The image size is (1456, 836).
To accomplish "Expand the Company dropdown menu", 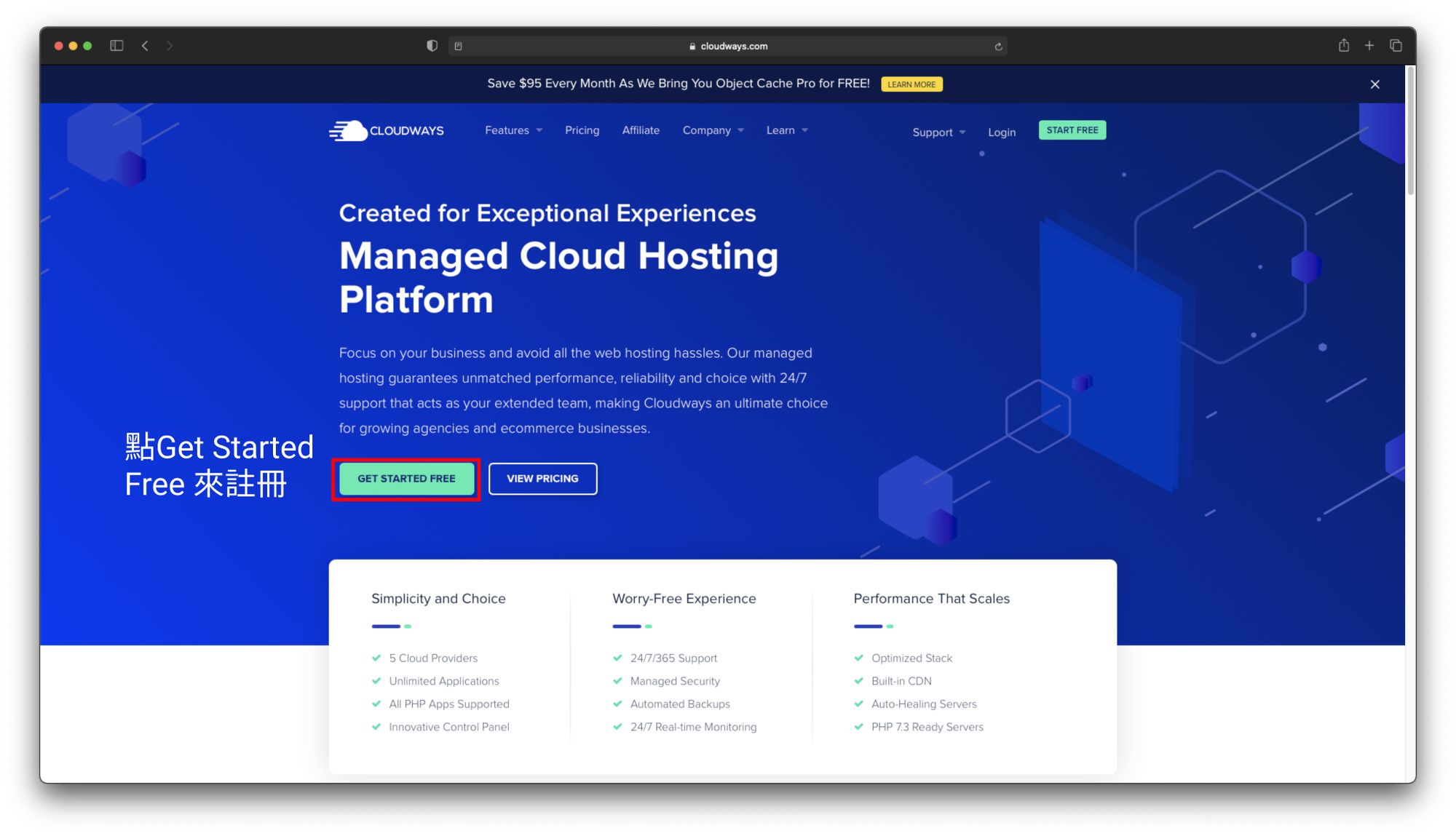I will pos(713,130).
